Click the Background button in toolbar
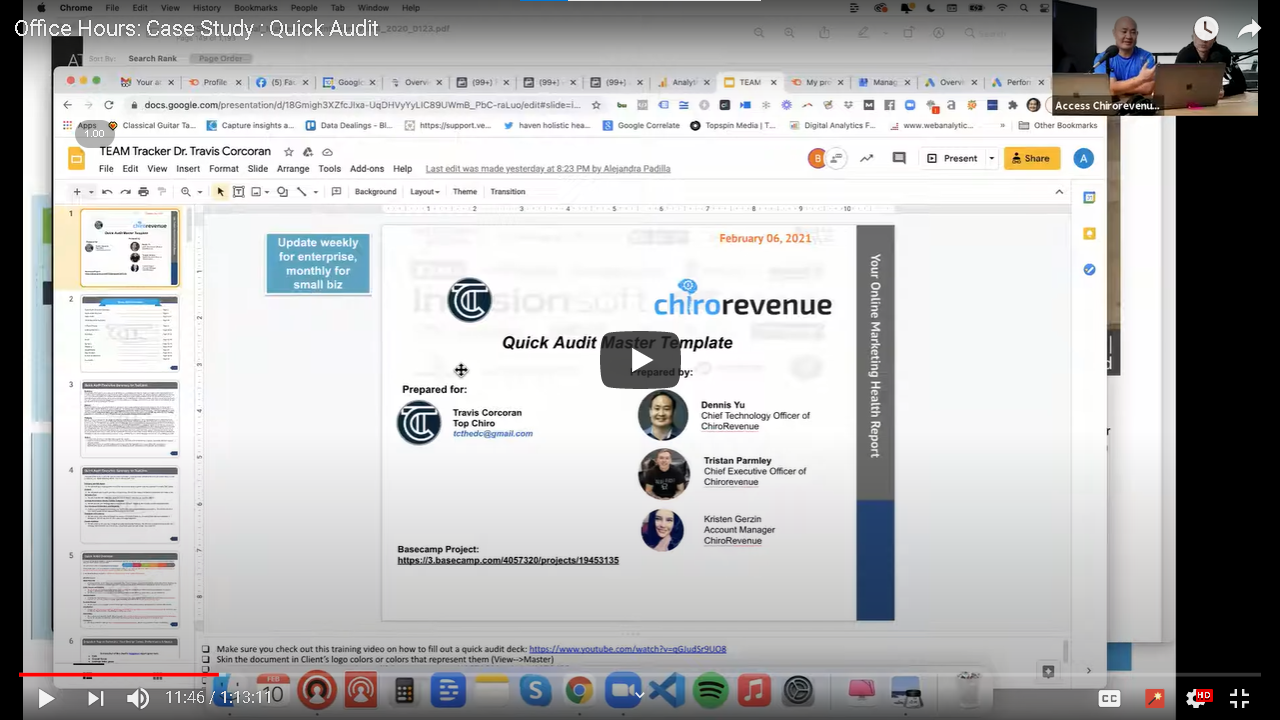Image resolution: width=1280 pixels, height=720 pixels. click(x=375, y=191)
